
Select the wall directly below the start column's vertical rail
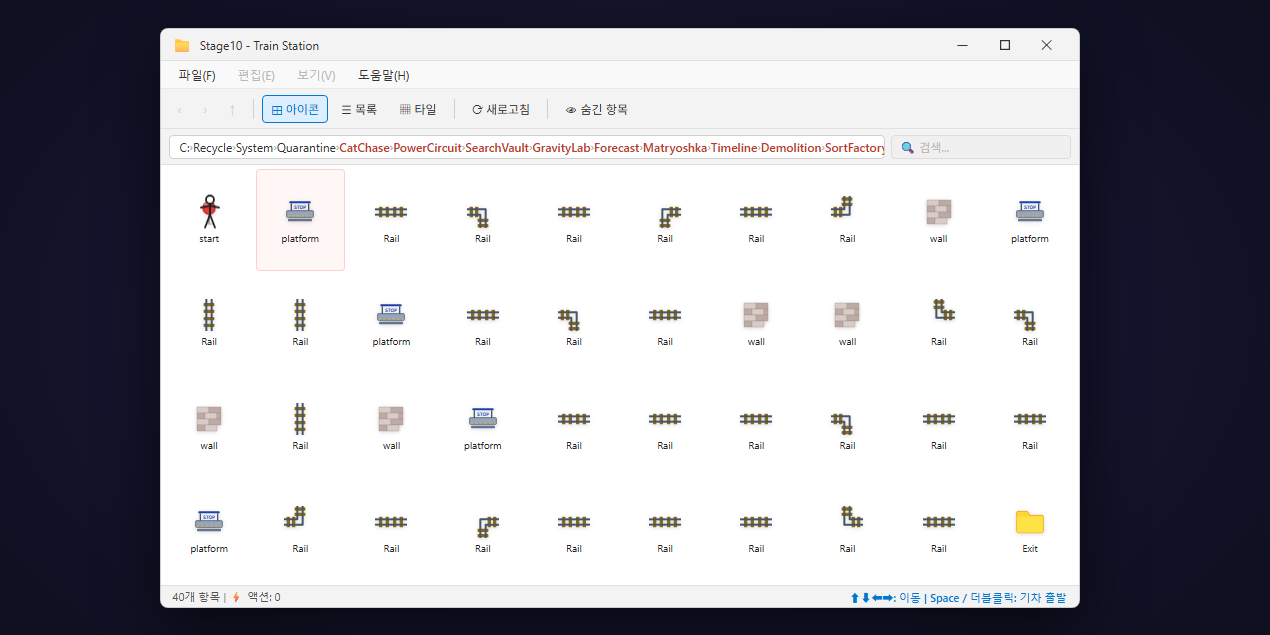[x=209, y=419]
